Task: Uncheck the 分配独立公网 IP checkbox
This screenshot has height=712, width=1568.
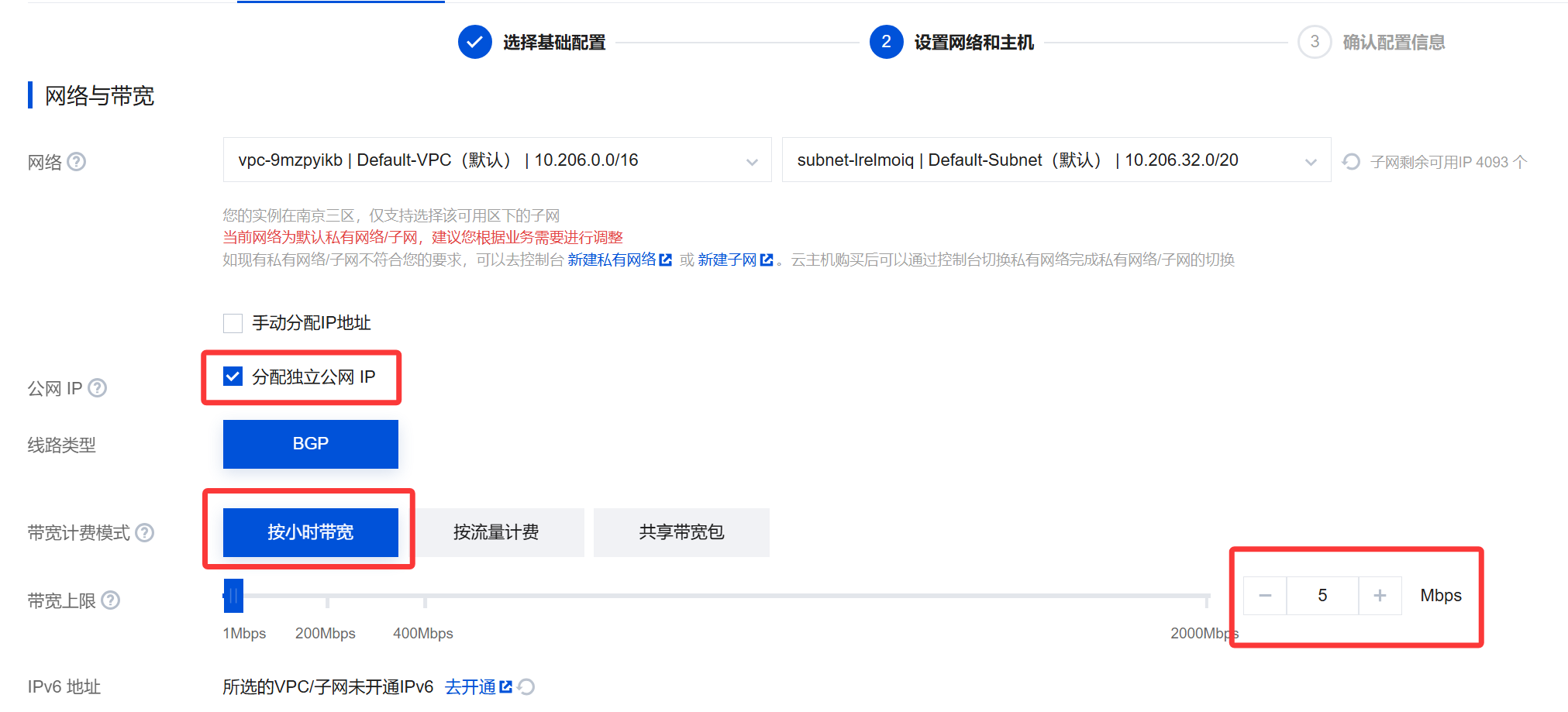Action: (x=233, y=377)
